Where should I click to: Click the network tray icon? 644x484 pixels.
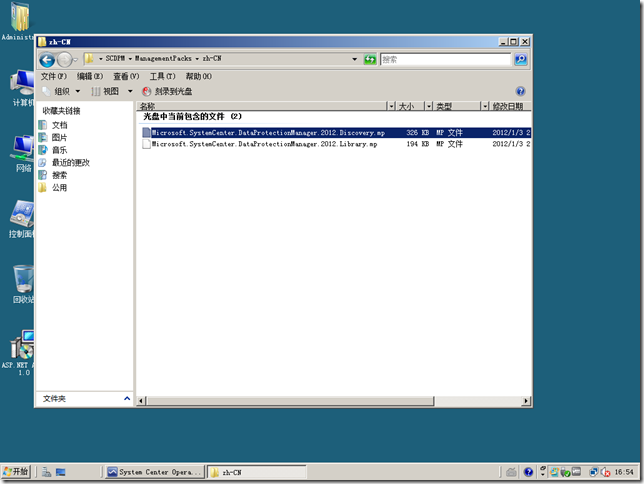pyautogui.click(x=593, y=472)
